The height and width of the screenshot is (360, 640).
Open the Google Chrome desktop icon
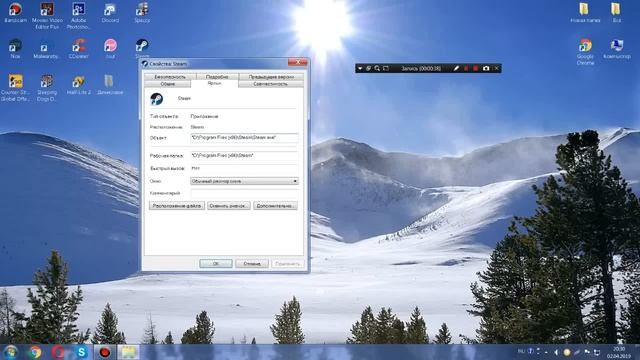pyautogui.click(x=585, y=51)
